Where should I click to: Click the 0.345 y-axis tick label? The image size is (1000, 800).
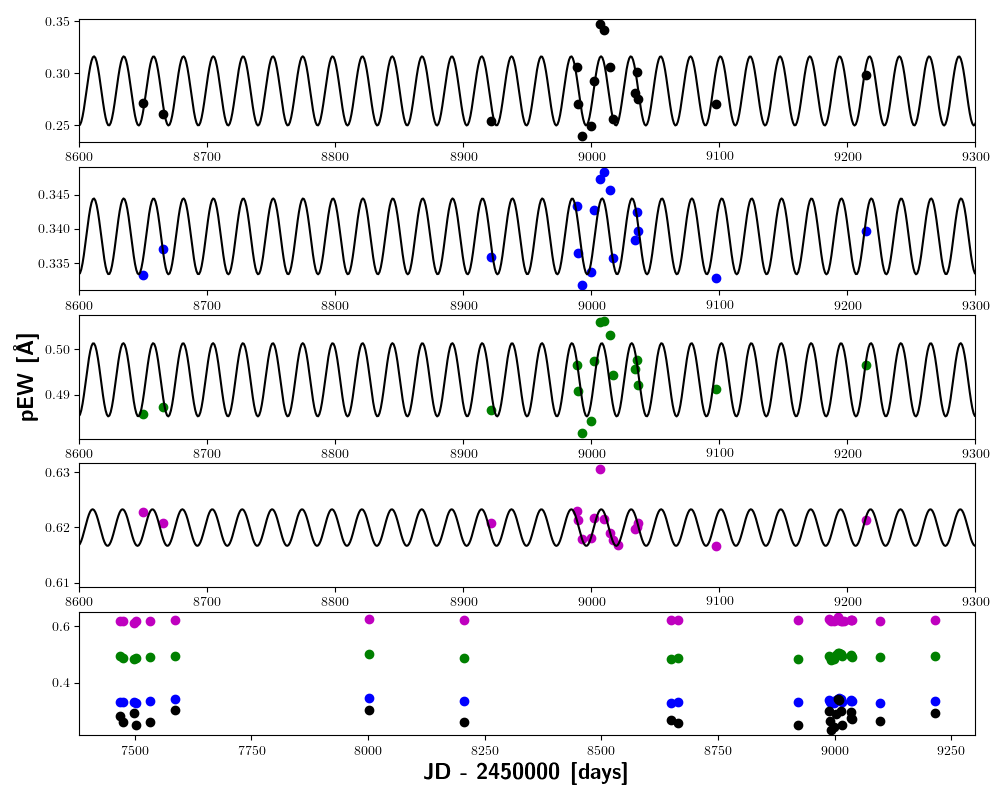(54, 195)
